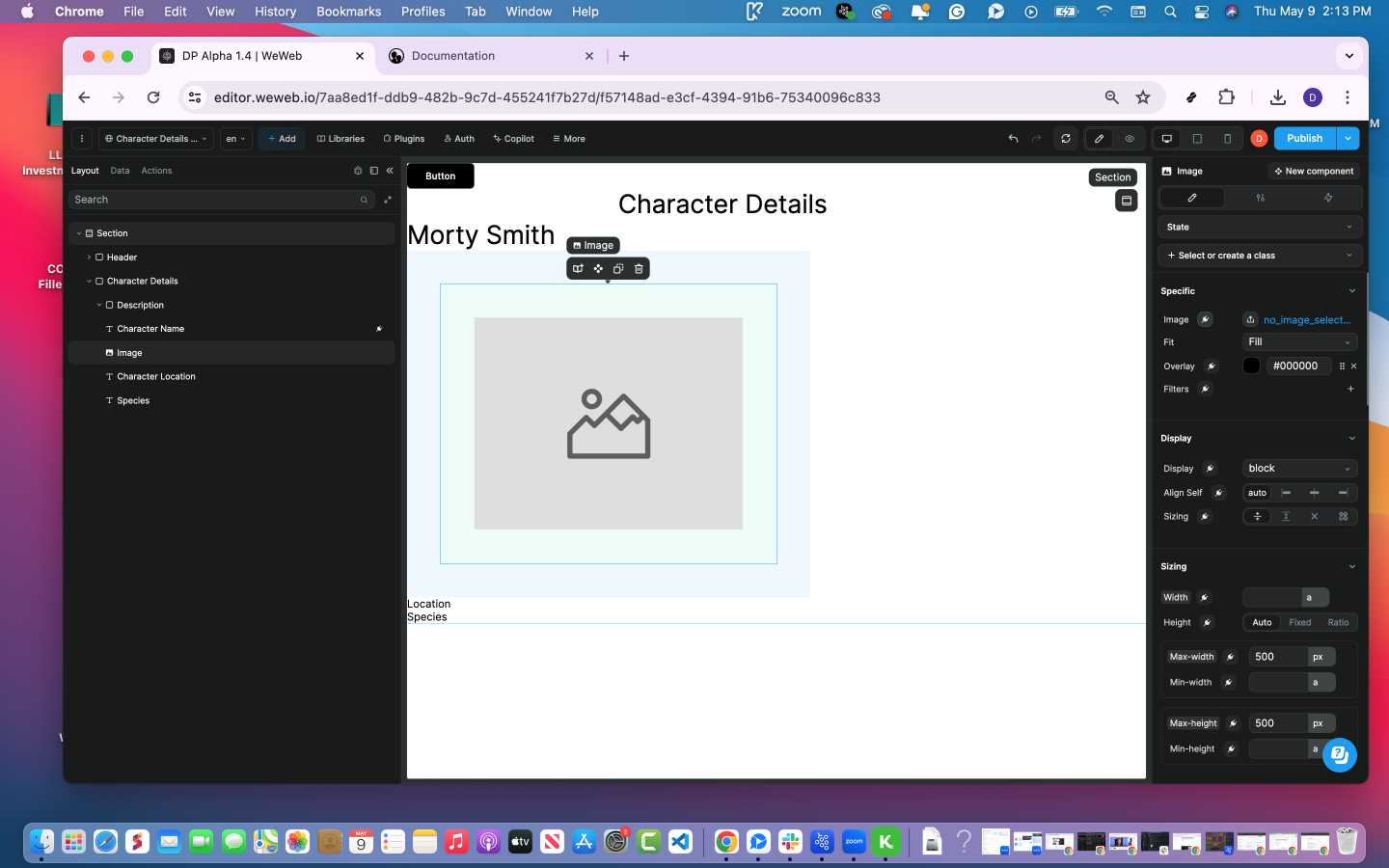Open the en language dropdown
1389x868 pixels.
coord(236,139)
